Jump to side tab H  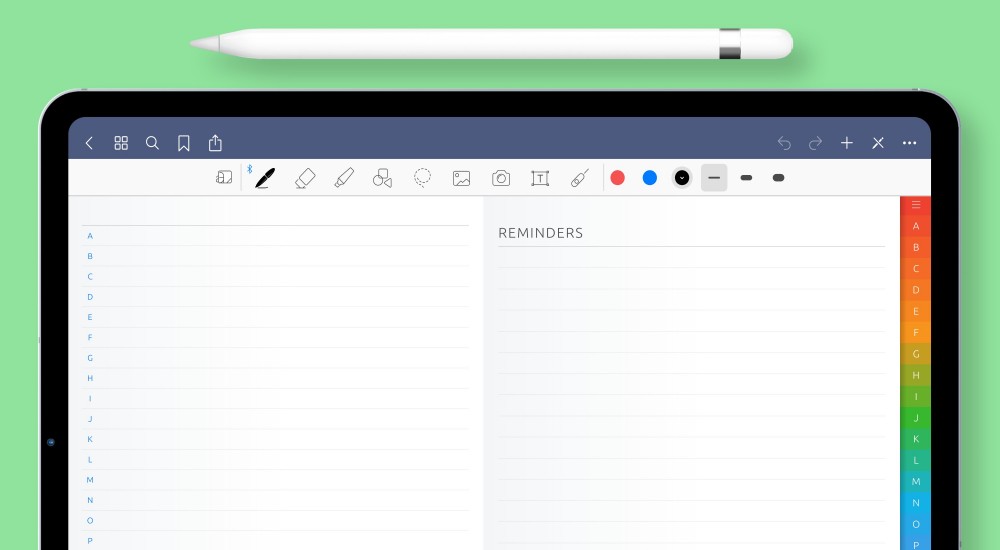916,375
